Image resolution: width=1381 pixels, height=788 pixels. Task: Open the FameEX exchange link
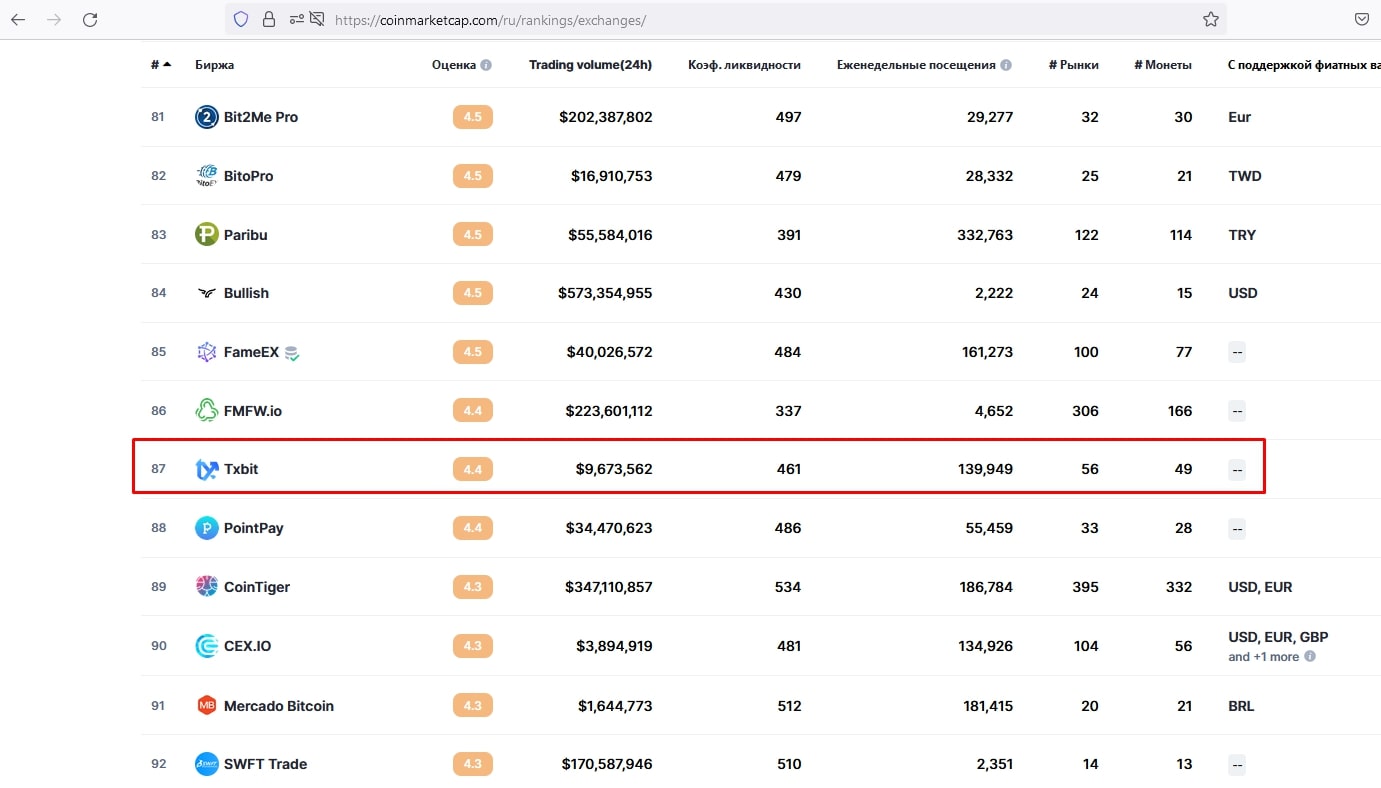(x=252, y=352)
